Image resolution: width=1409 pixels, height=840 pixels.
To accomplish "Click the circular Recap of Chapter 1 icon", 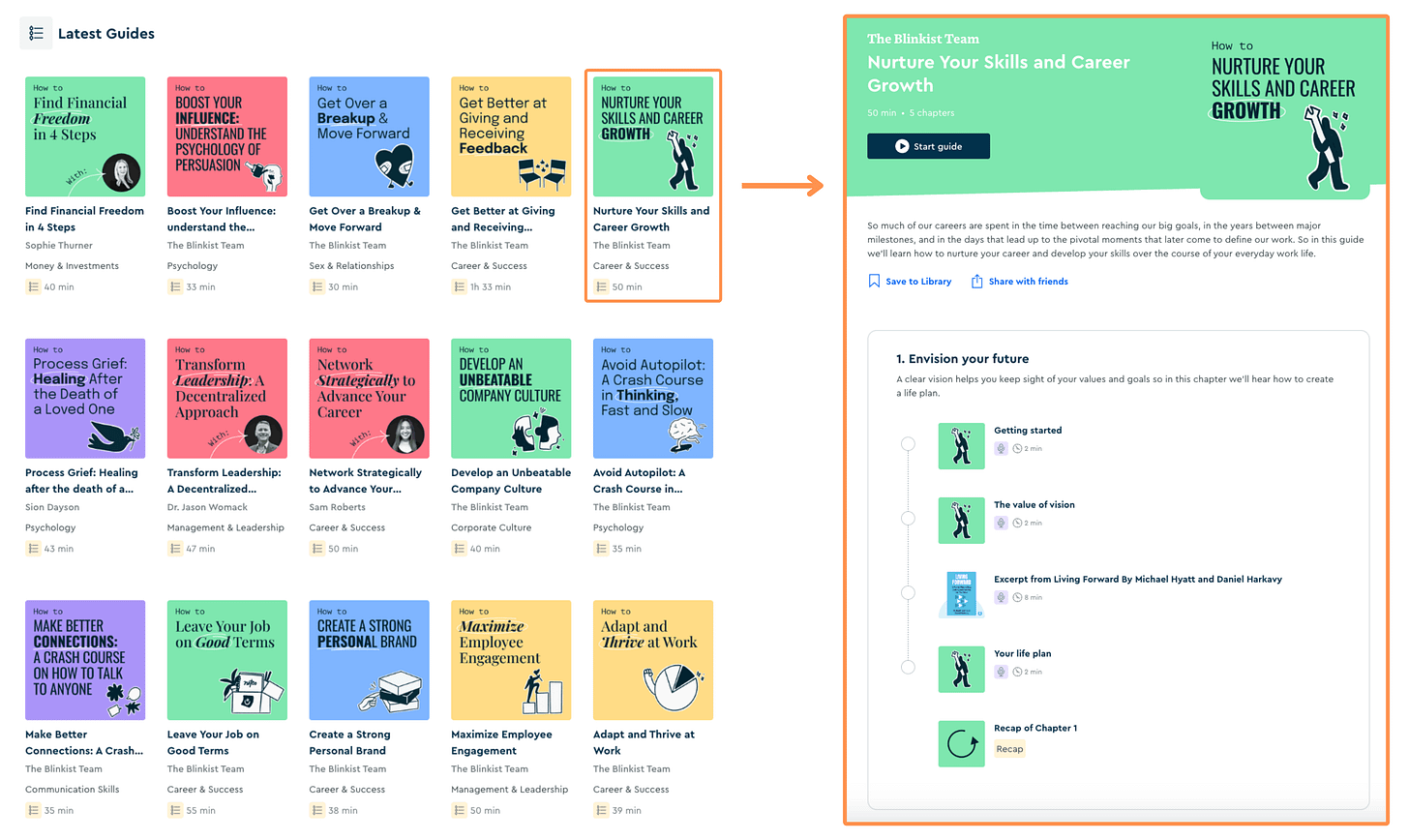I will coord(961,743).
